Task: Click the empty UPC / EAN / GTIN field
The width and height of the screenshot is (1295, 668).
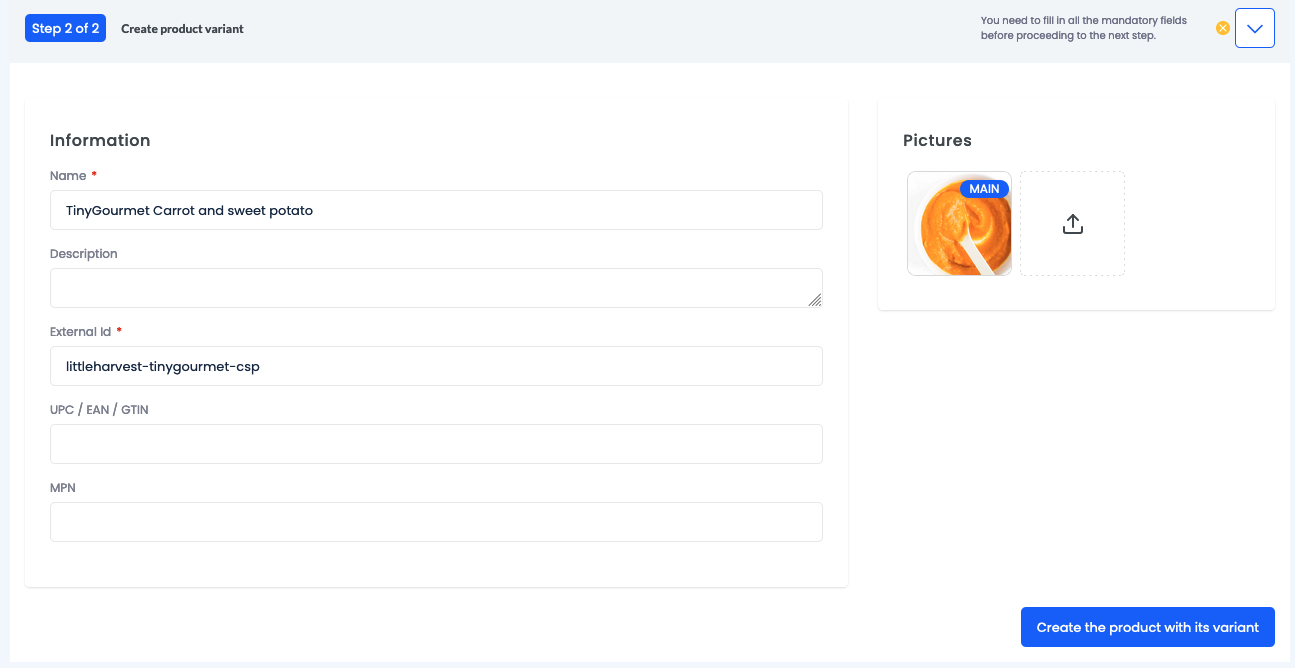Action: pos(436,444)
